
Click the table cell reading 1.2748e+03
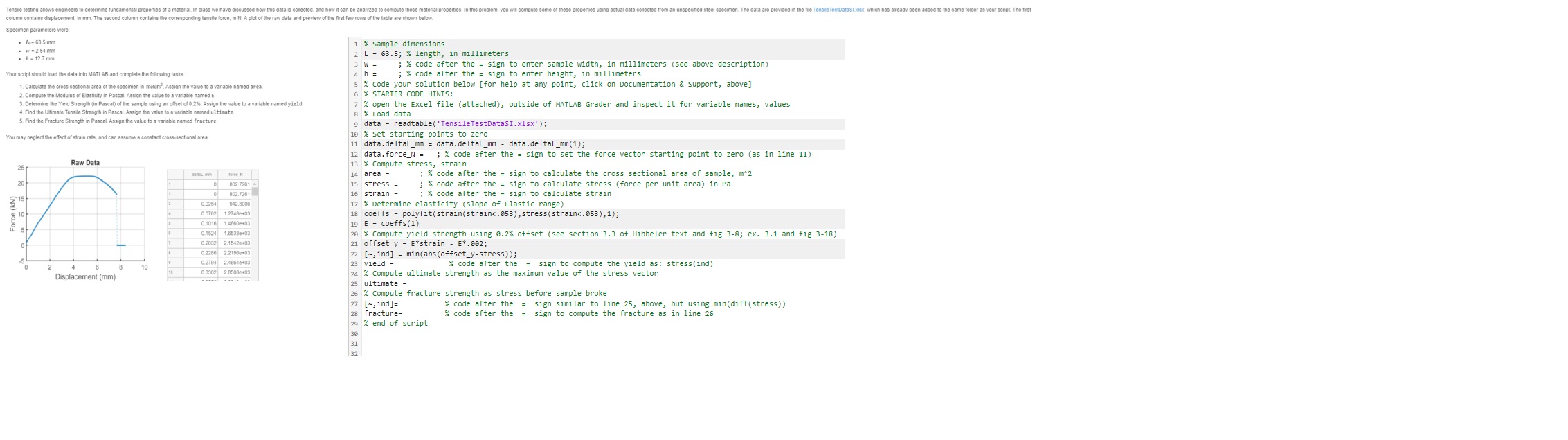pos(235,214)
